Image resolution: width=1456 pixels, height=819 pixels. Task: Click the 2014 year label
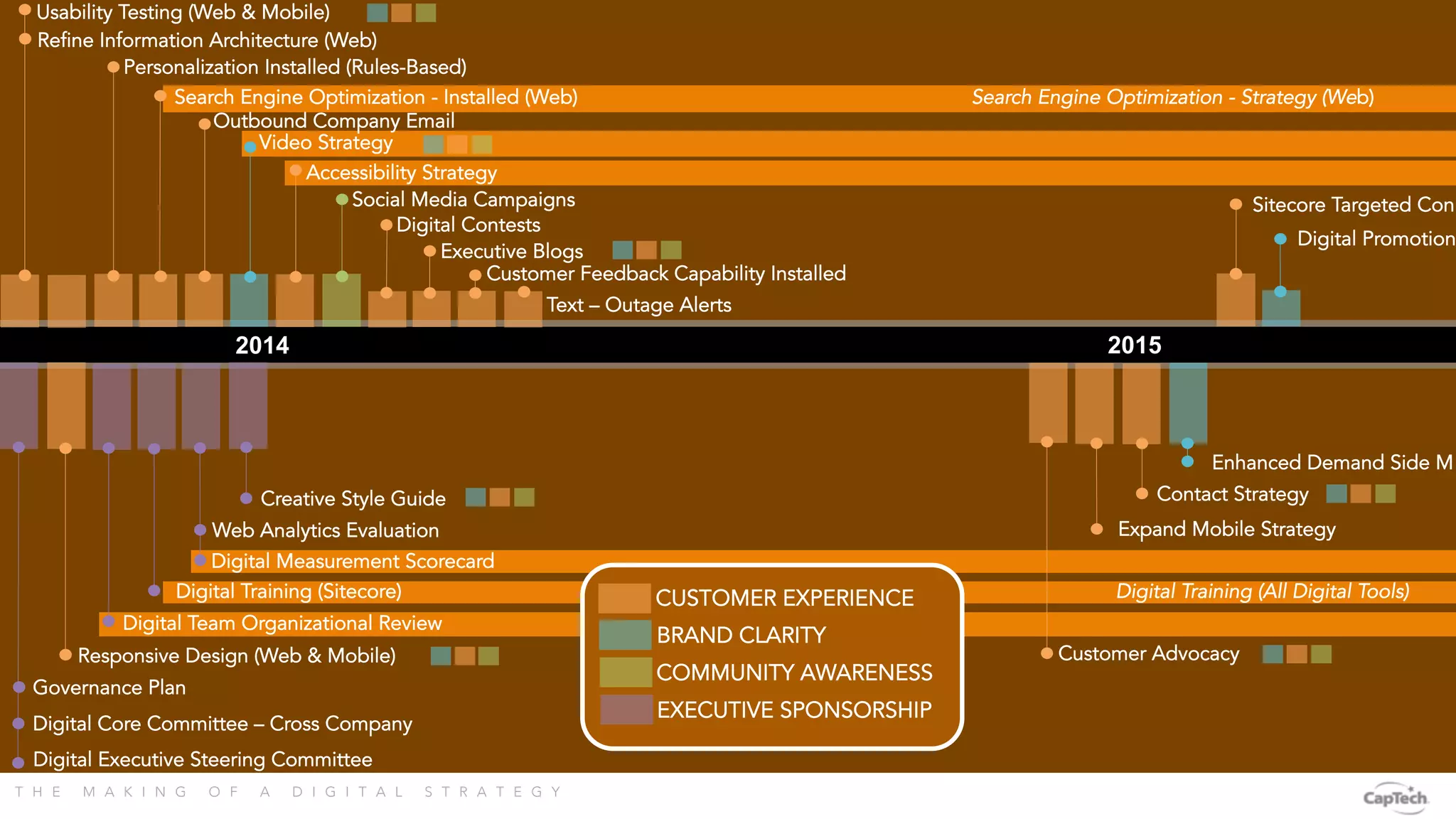262,346
